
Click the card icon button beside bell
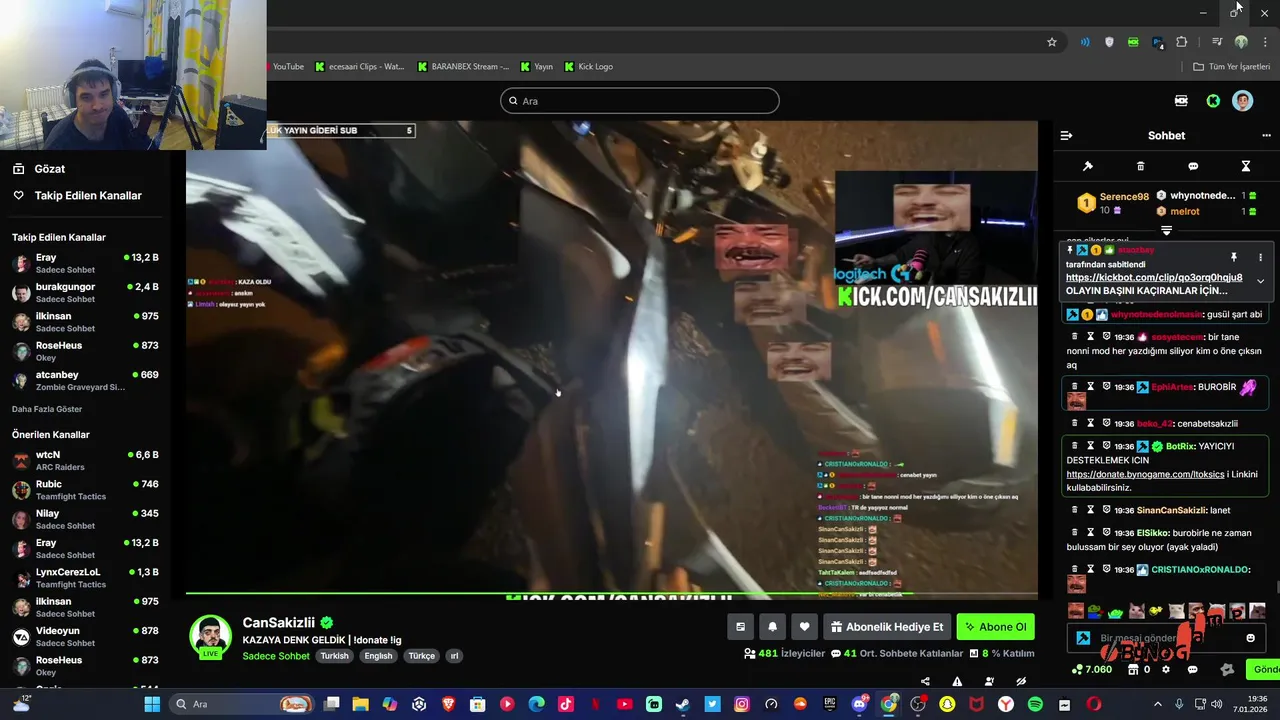(x=740, y=627)
